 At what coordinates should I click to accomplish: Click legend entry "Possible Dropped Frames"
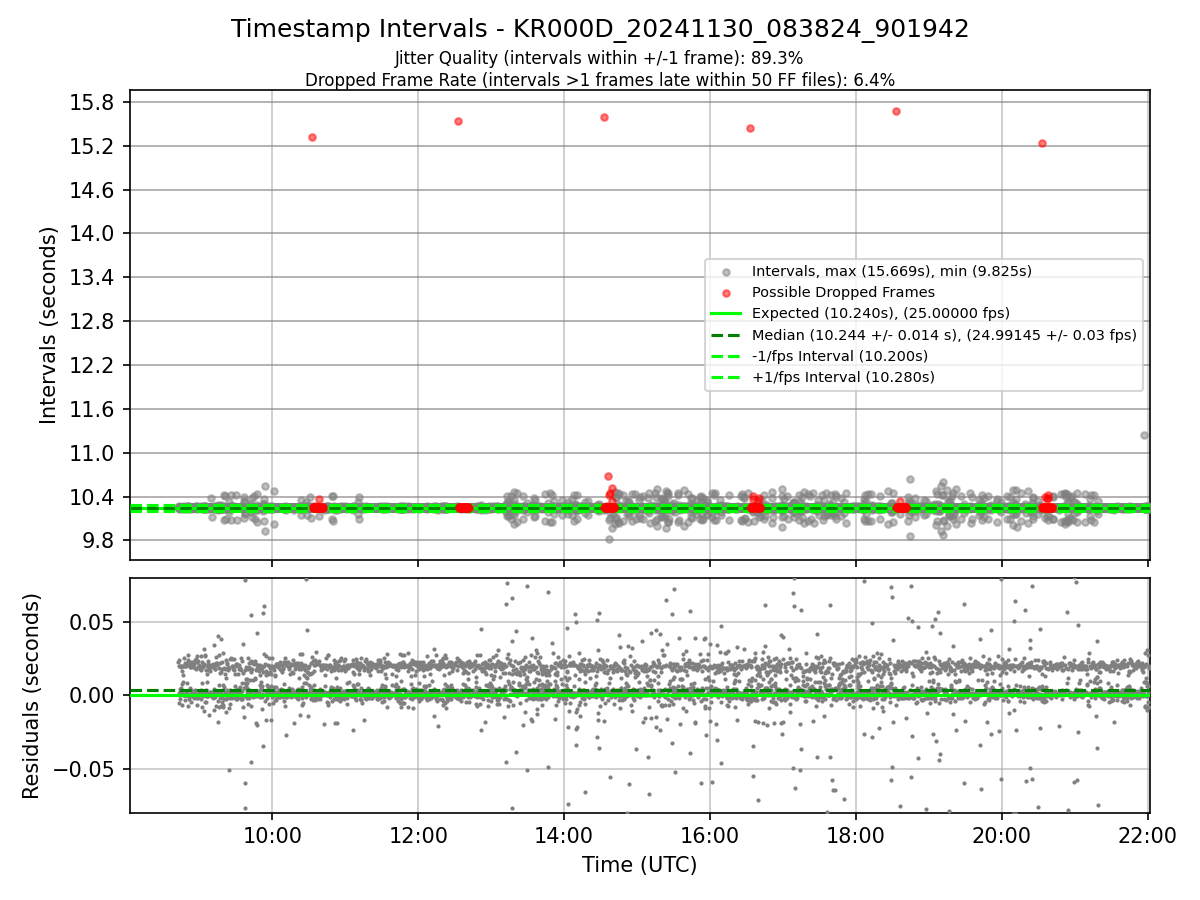(843, 292)
